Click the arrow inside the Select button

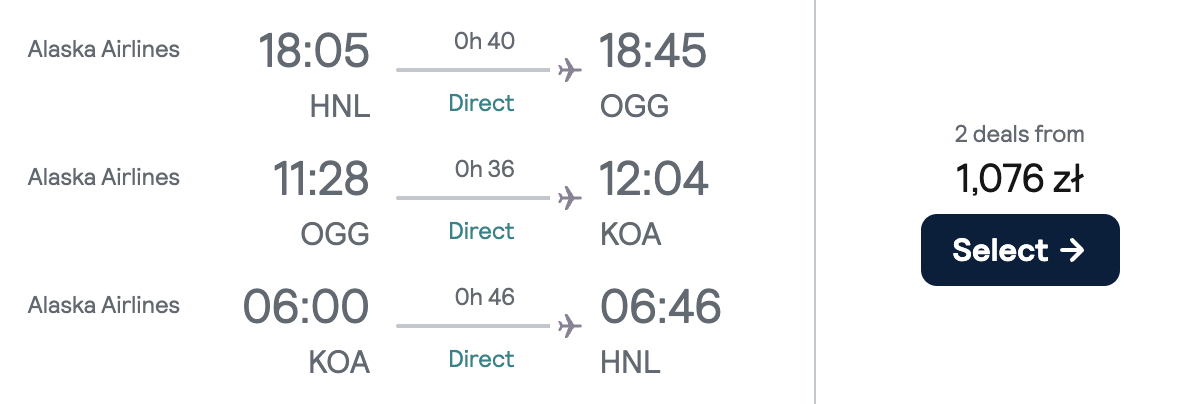point(1071,250)
